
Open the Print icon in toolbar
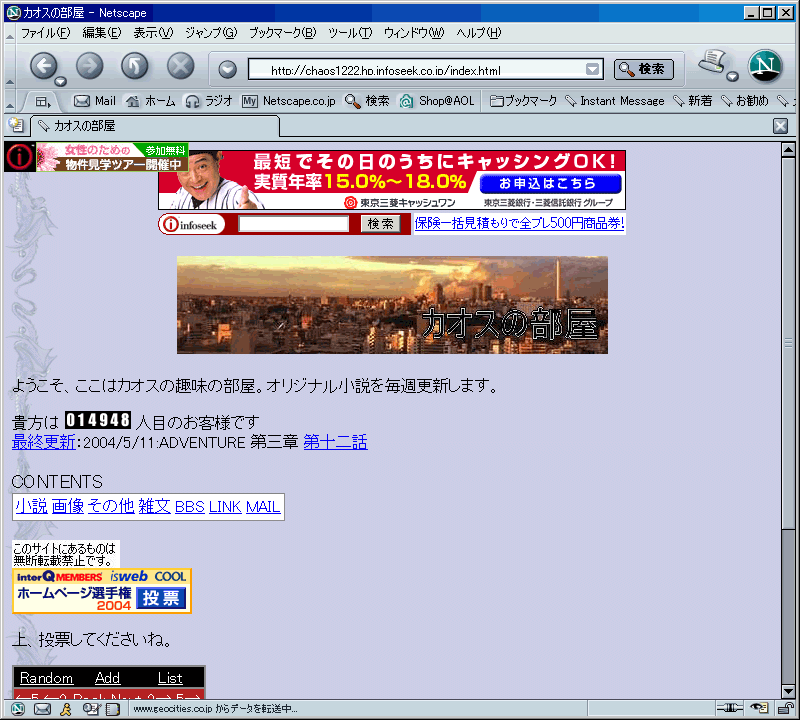pyautogui.click(x=713, y=63)
